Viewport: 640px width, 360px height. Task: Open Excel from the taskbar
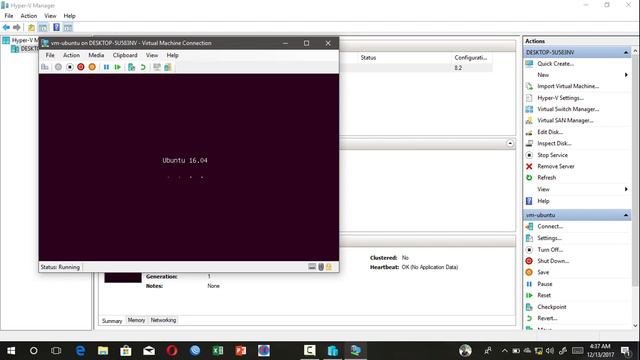coord(218,351)
